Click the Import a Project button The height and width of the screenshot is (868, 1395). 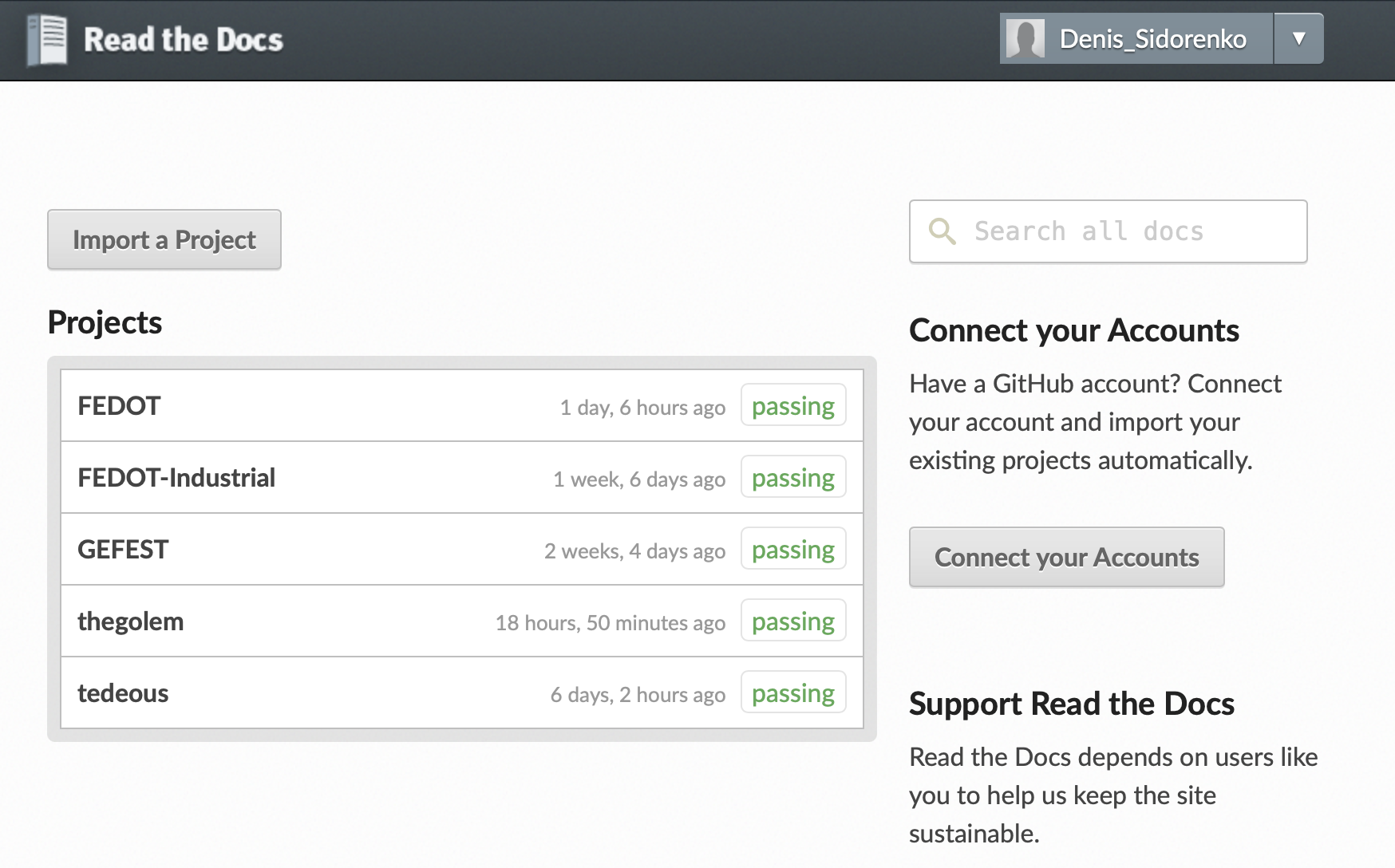(164, 239)
